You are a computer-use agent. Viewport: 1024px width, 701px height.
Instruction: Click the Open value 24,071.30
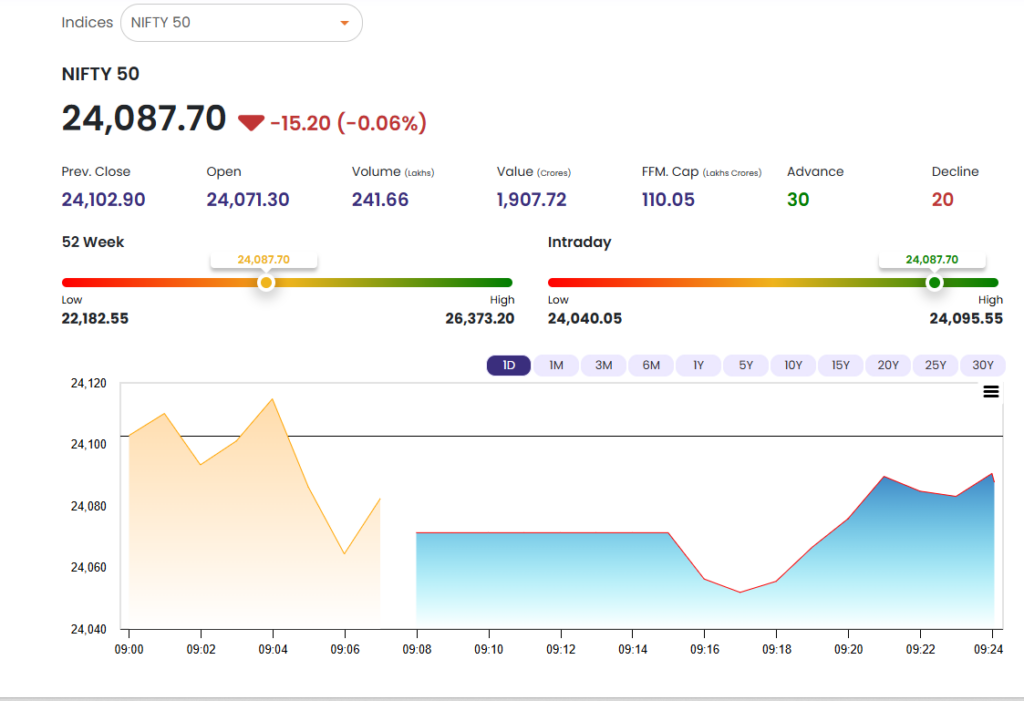pos(248,199)
